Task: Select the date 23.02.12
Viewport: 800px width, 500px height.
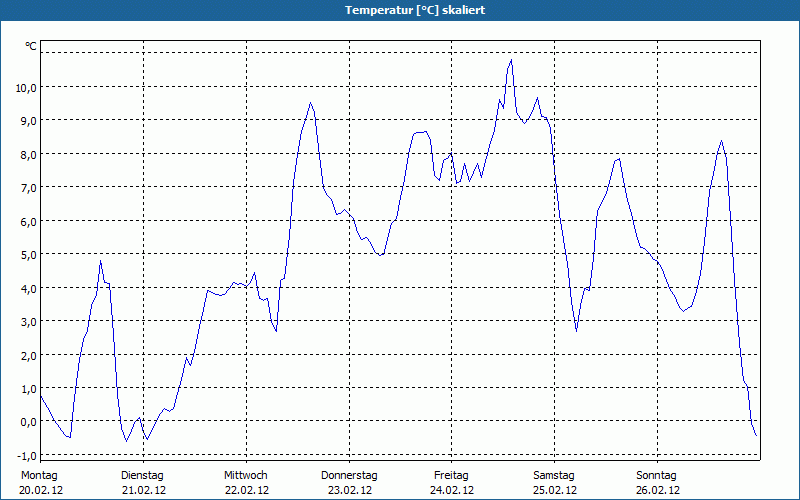Action: click(x=349, y=490)
